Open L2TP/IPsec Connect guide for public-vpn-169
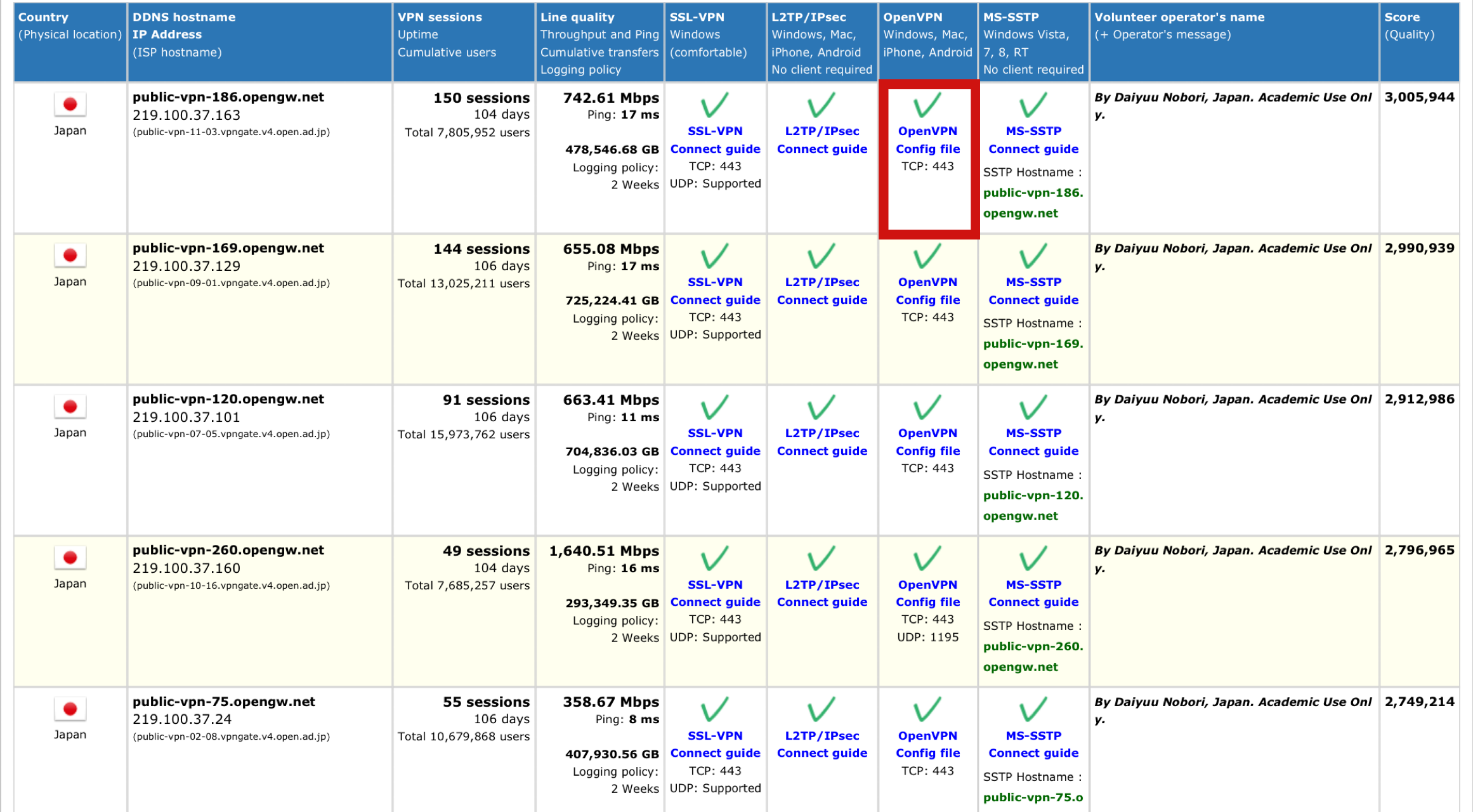 [822, 291]
